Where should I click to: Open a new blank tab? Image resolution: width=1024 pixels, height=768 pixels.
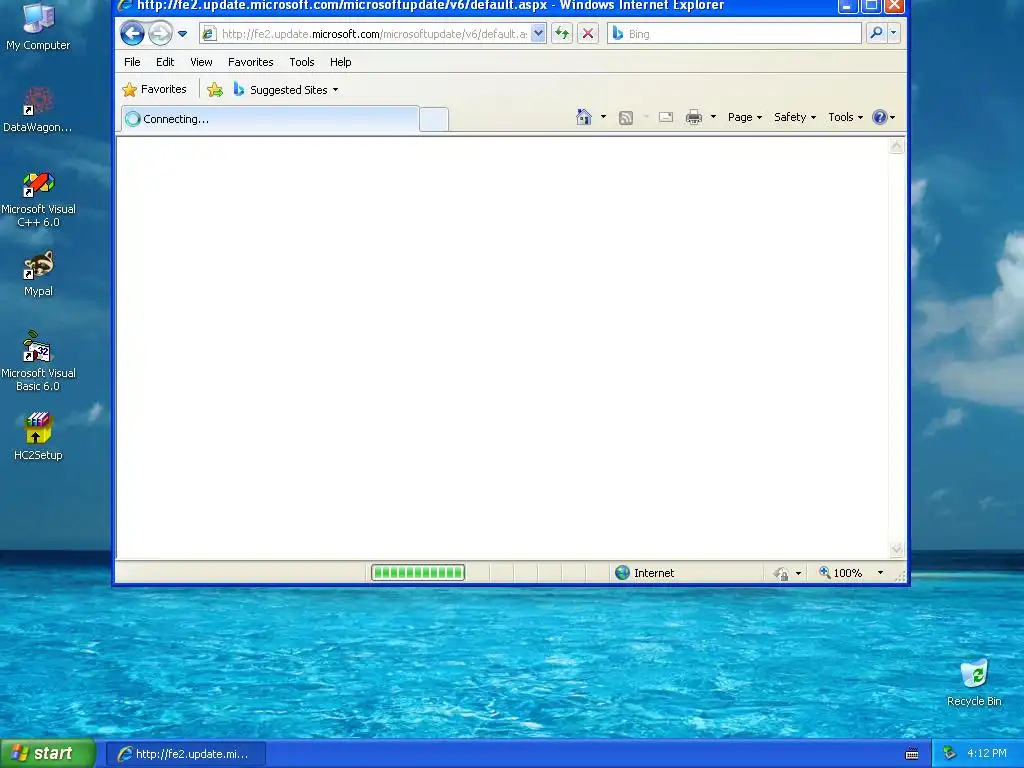point(434,120)
